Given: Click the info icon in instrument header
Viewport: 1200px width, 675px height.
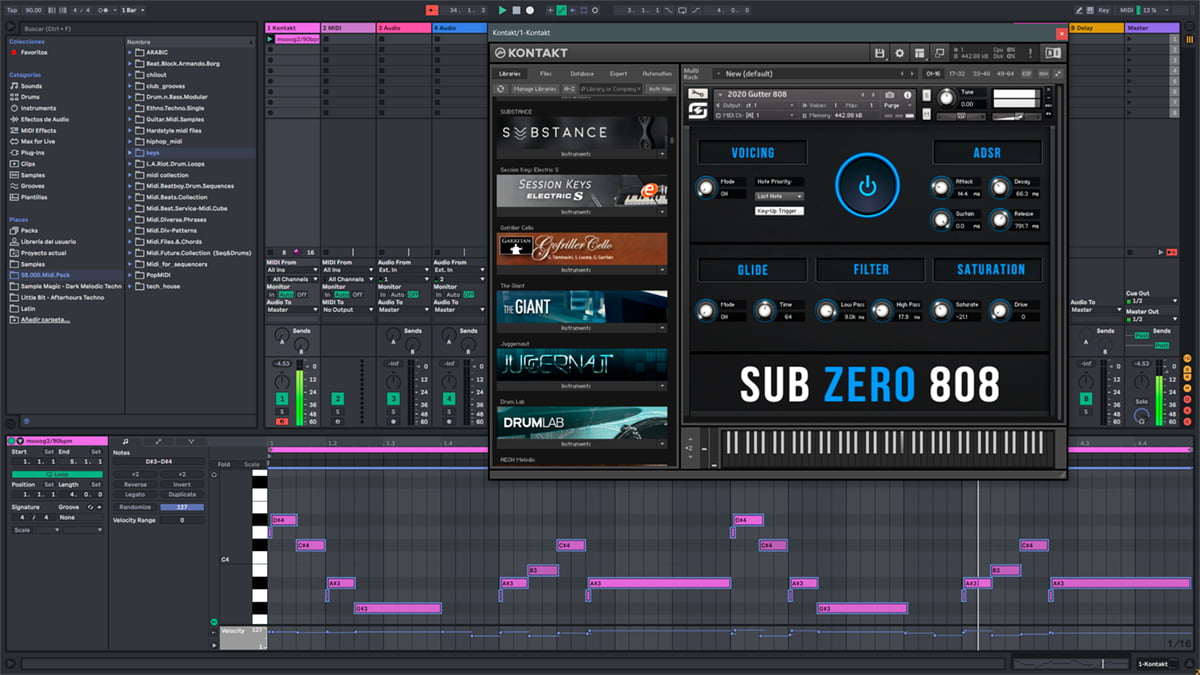Looking at the screenshot, I should point(908,95).
